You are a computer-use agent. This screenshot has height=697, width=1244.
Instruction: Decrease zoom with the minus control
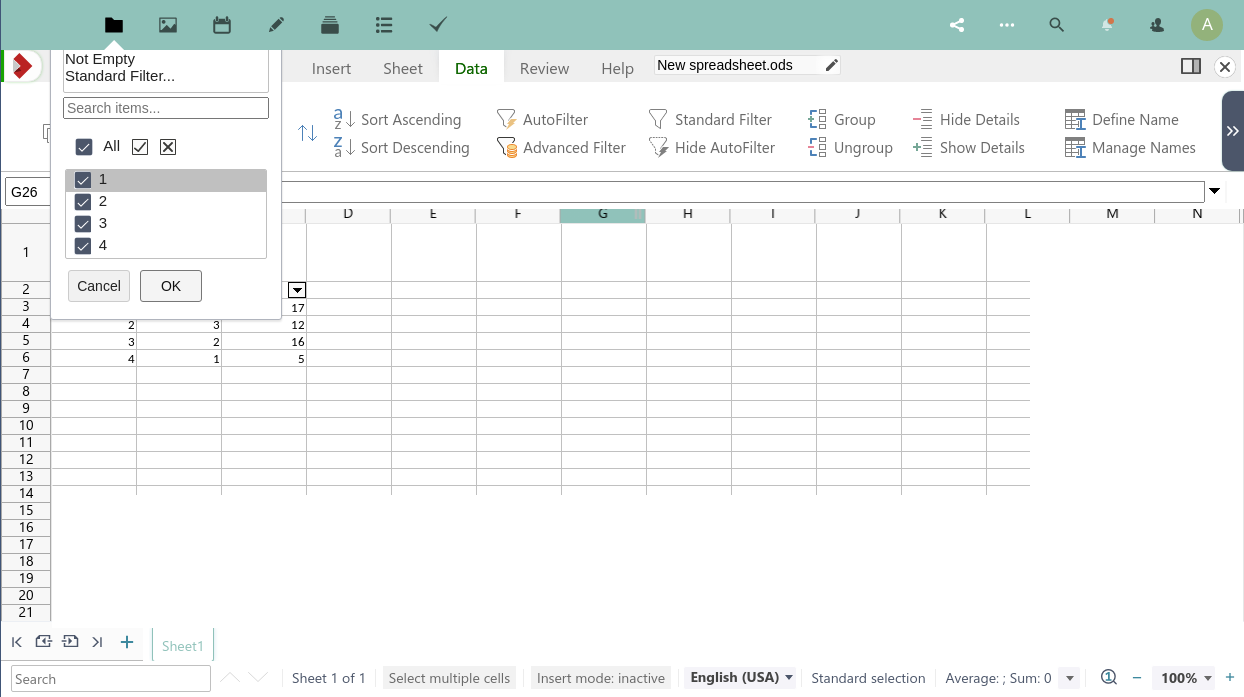click(1138, 677)
